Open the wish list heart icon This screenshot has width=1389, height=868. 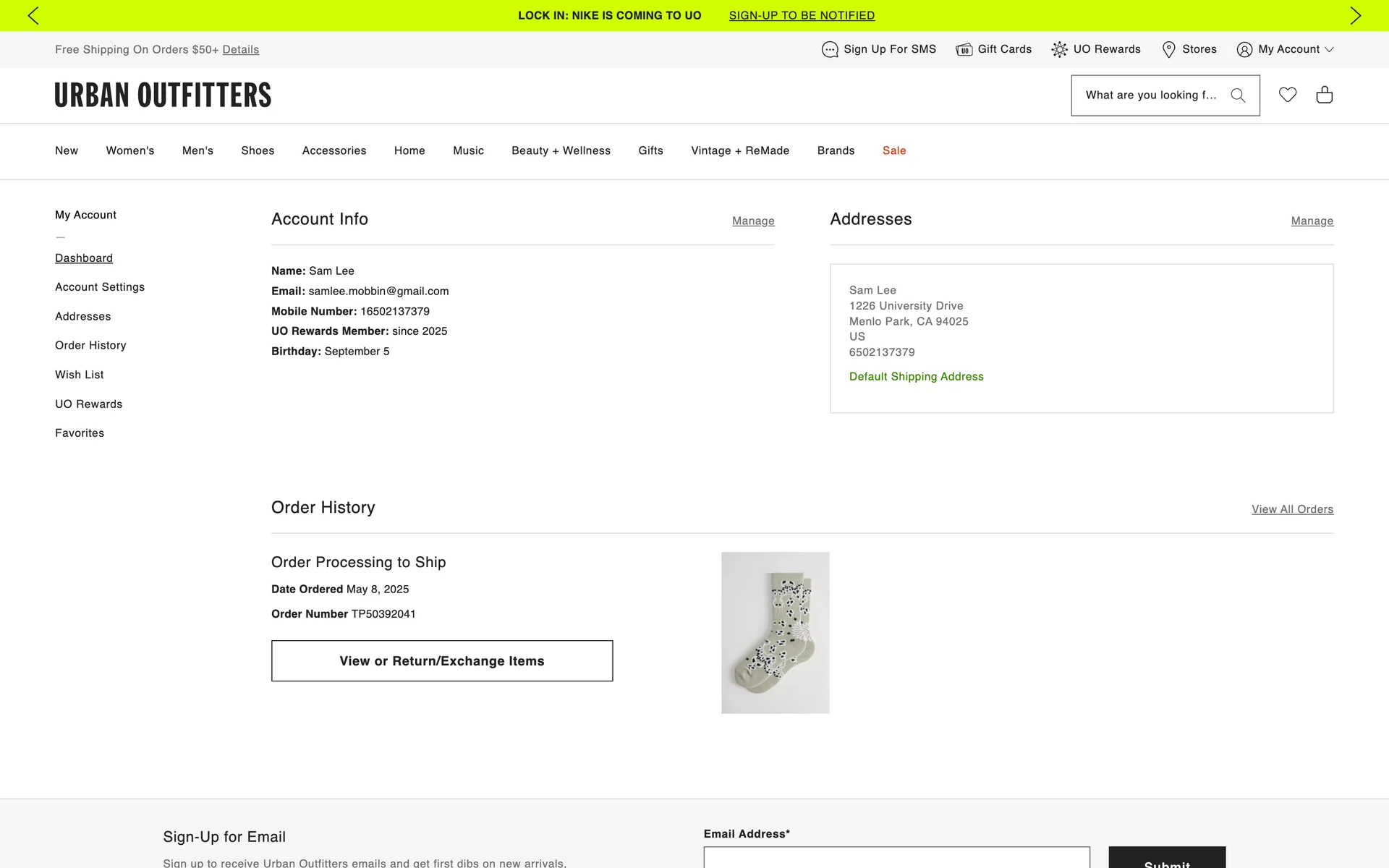click(x=1287, y=95)
